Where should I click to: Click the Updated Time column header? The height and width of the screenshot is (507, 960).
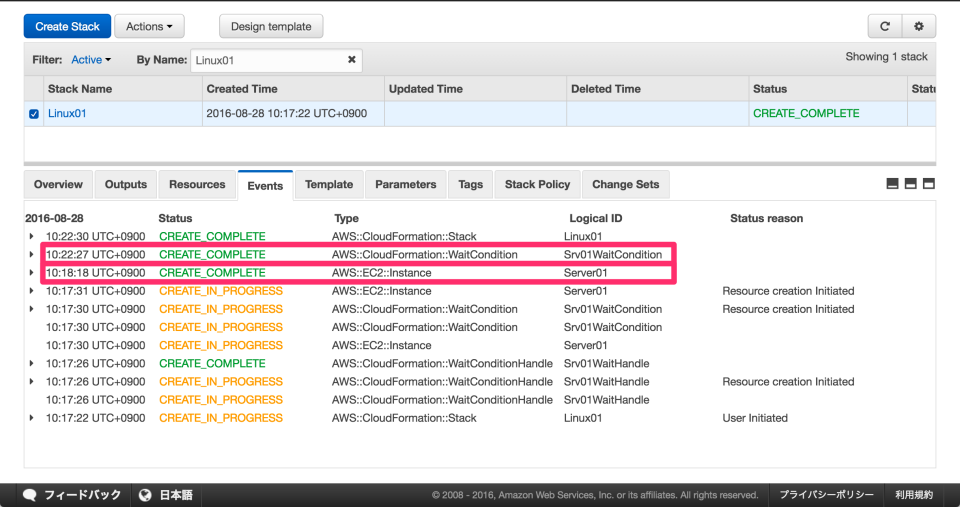point(475,89)
